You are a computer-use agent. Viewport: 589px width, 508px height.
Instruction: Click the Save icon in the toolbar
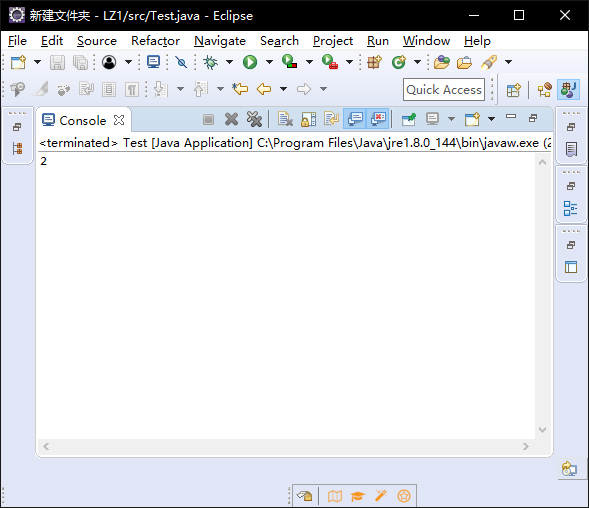coord(57,62)
